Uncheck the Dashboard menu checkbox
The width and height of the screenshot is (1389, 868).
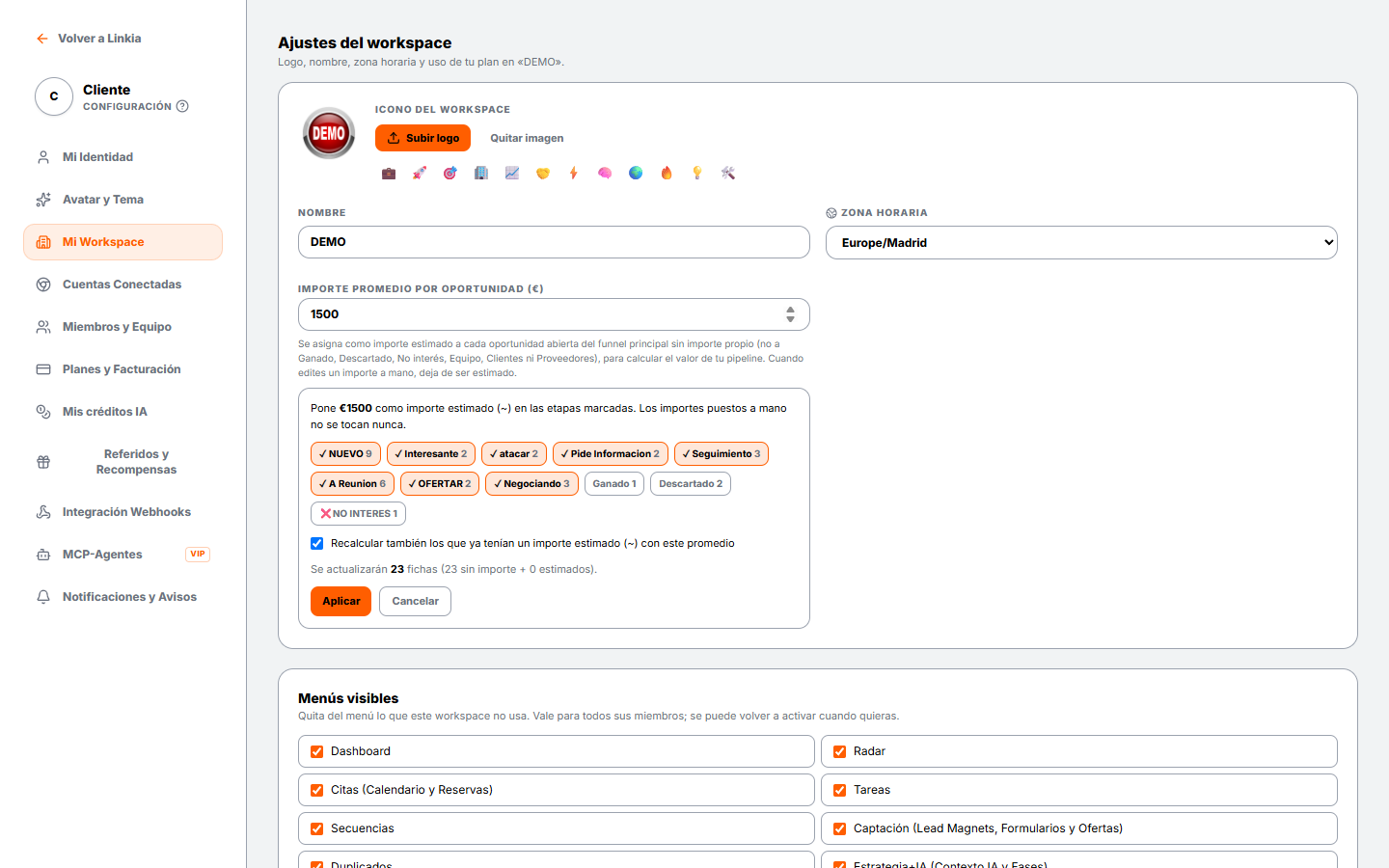pos(316,751)
